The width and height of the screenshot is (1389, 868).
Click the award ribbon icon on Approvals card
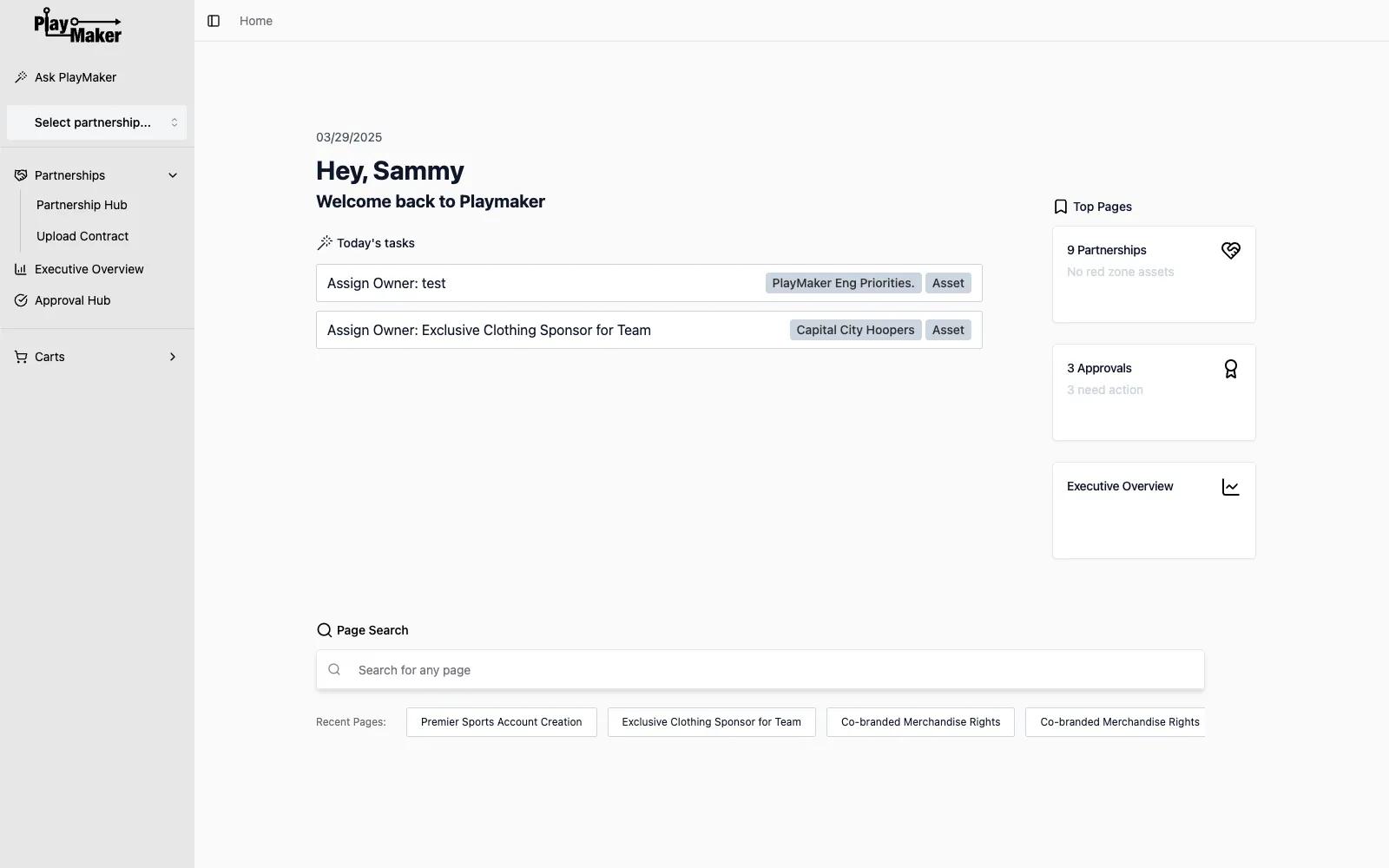pyautogui.click(x=1230, y=369)
